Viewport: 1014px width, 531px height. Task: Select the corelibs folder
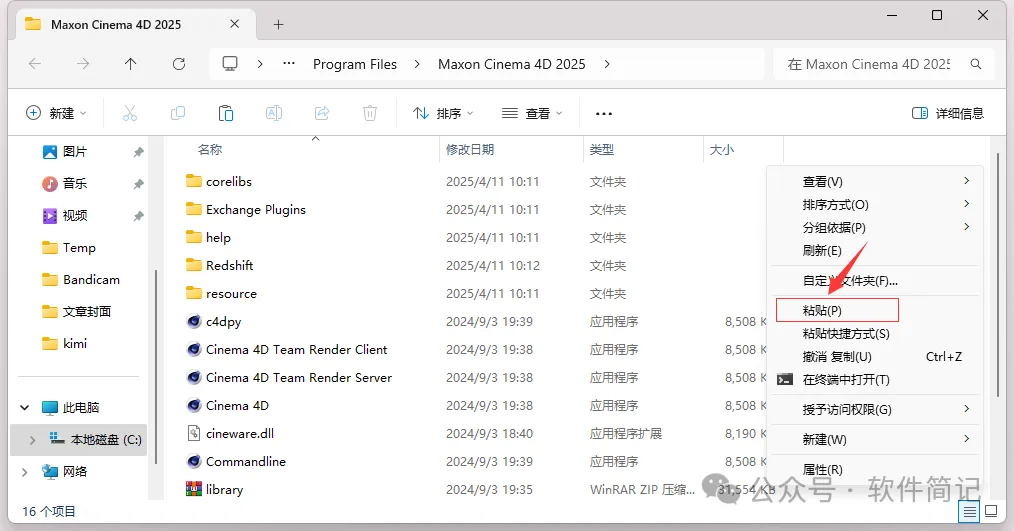click(219, 182)
